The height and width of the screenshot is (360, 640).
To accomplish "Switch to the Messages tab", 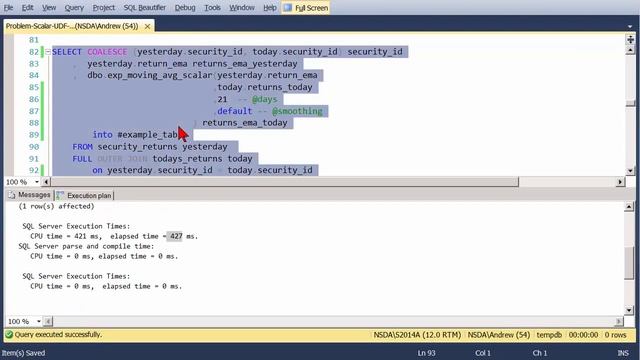I will [29, 195].
